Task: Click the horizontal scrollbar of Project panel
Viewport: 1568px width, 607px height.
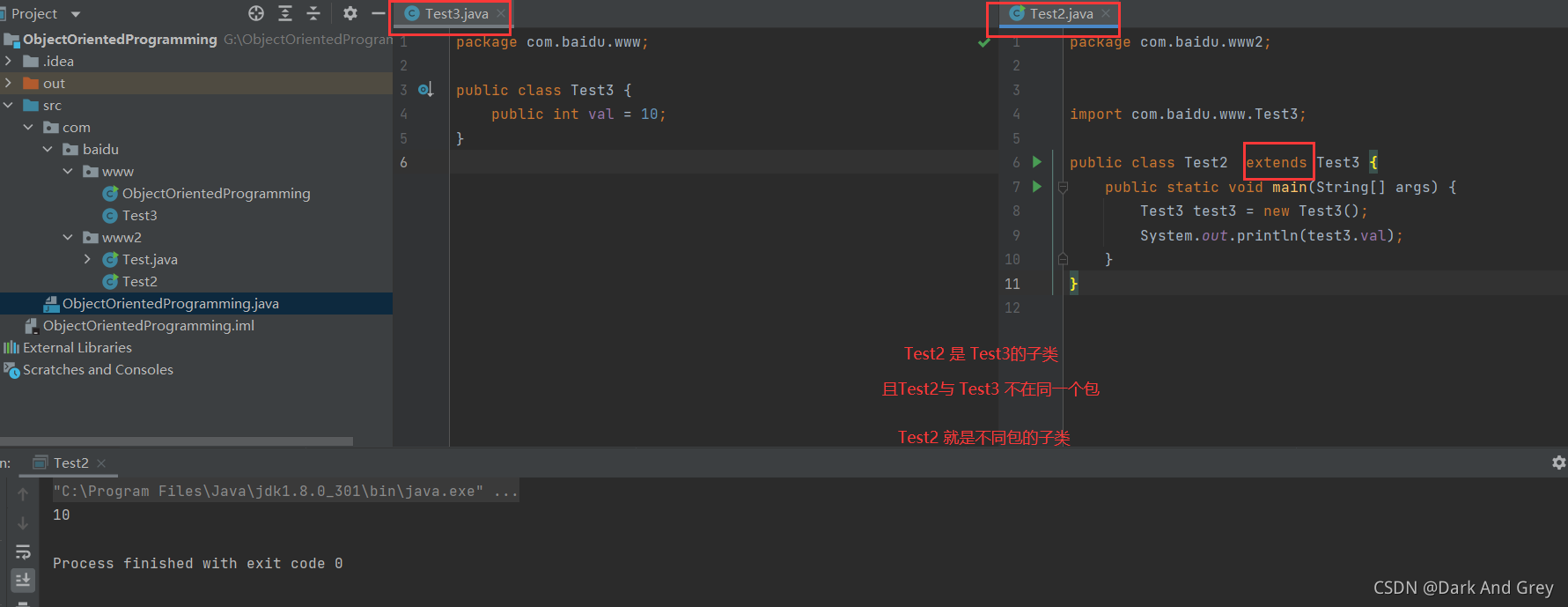Action: click(x=176, y=440)
